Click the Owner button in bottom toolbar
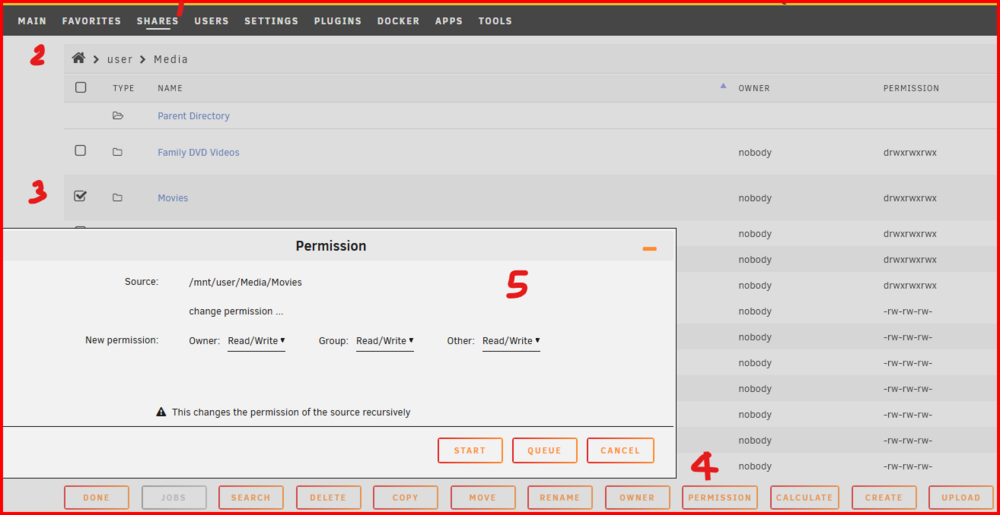This screenshot has height=515, width=1000. click(638, 497)
